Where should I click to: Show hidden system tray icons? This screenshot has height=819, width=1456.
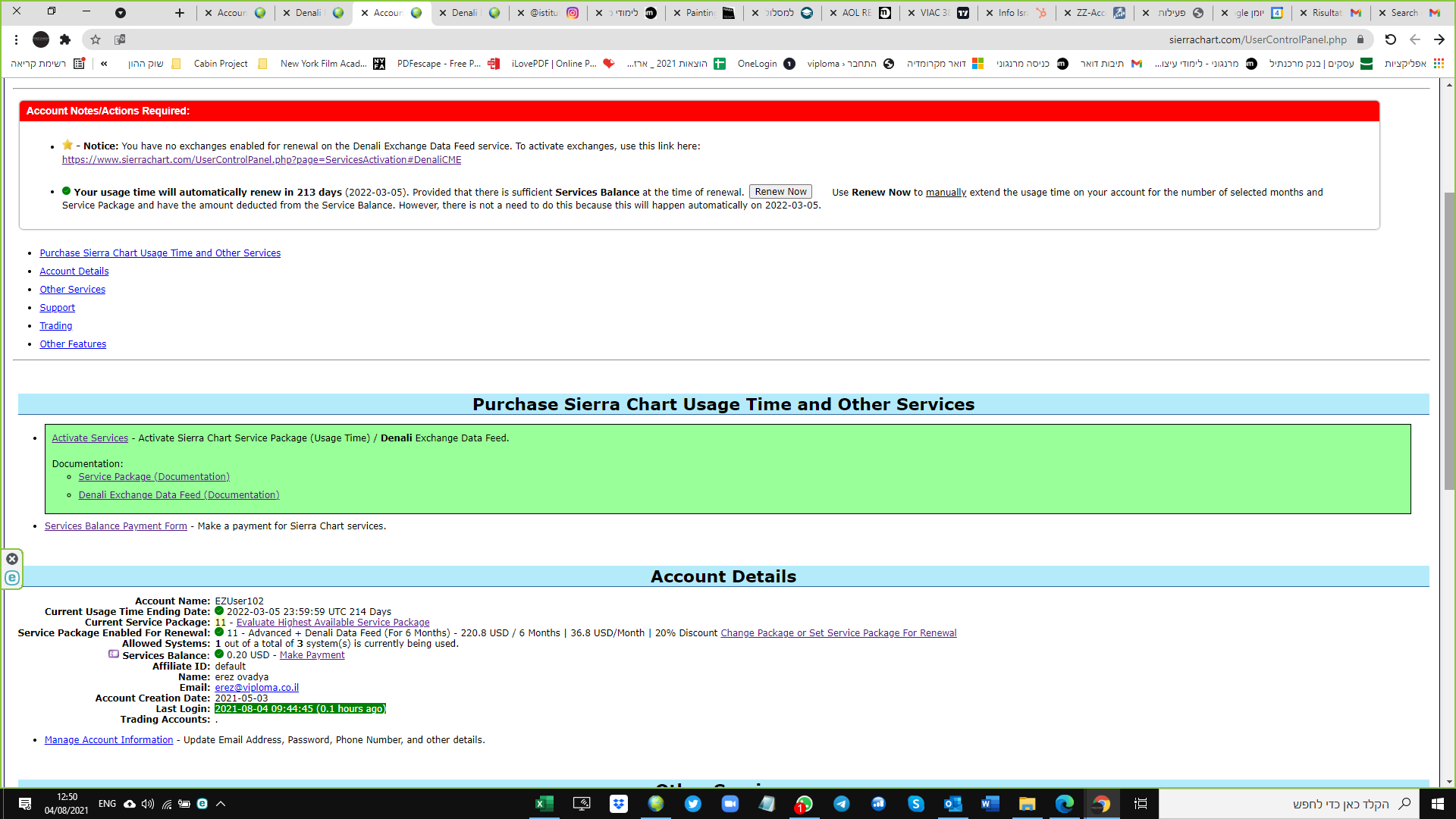tap(221, 804)
